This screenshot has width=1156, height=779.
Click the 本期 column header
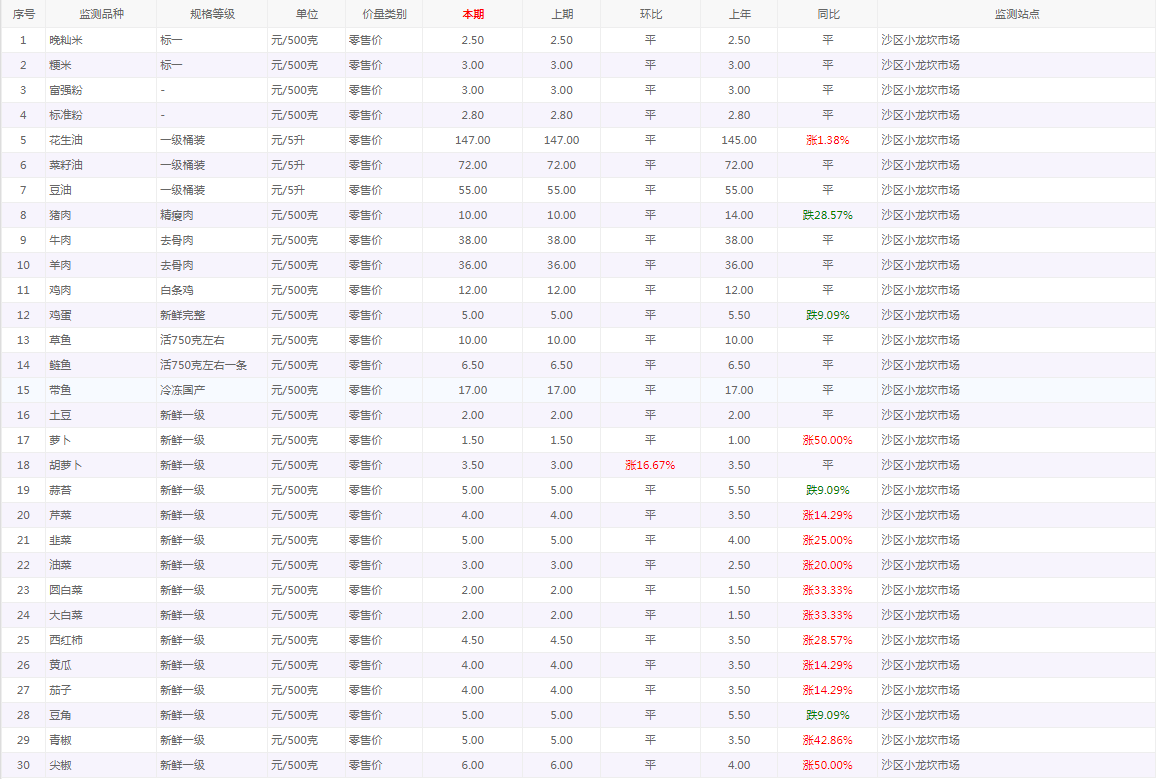coord(473,14)
